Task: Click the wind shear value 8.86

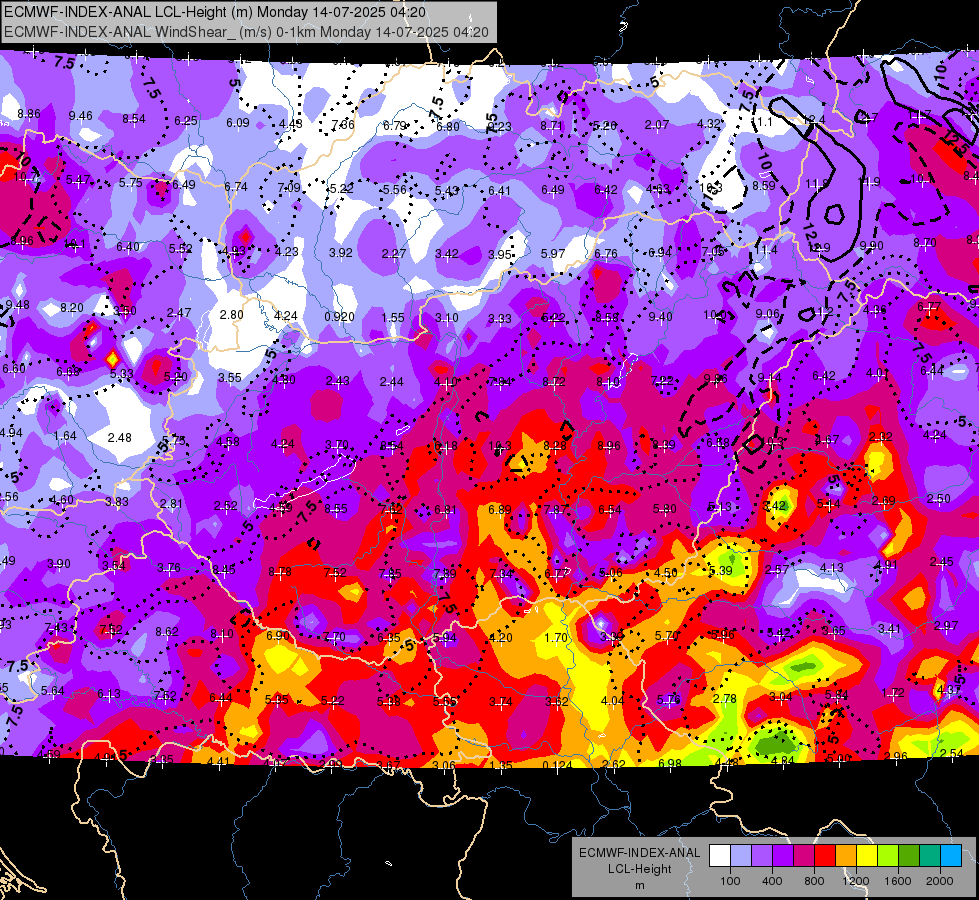Action: click(x=29, y=114)
